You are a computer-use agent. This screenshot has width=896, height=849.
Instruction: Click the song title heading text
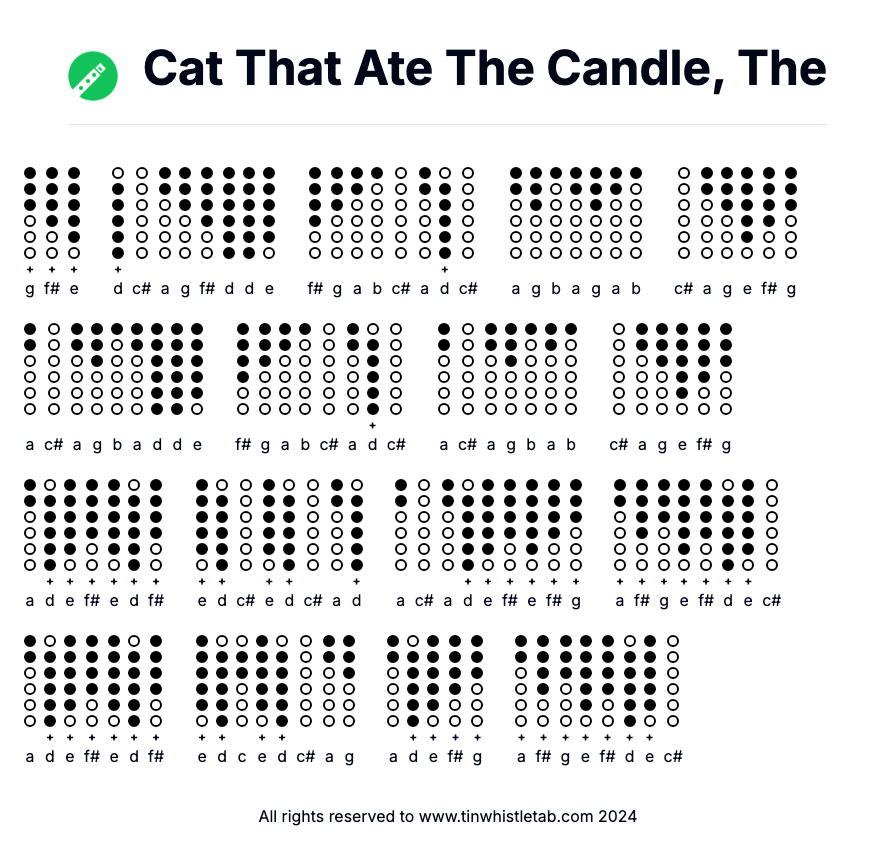pos(485,68)
